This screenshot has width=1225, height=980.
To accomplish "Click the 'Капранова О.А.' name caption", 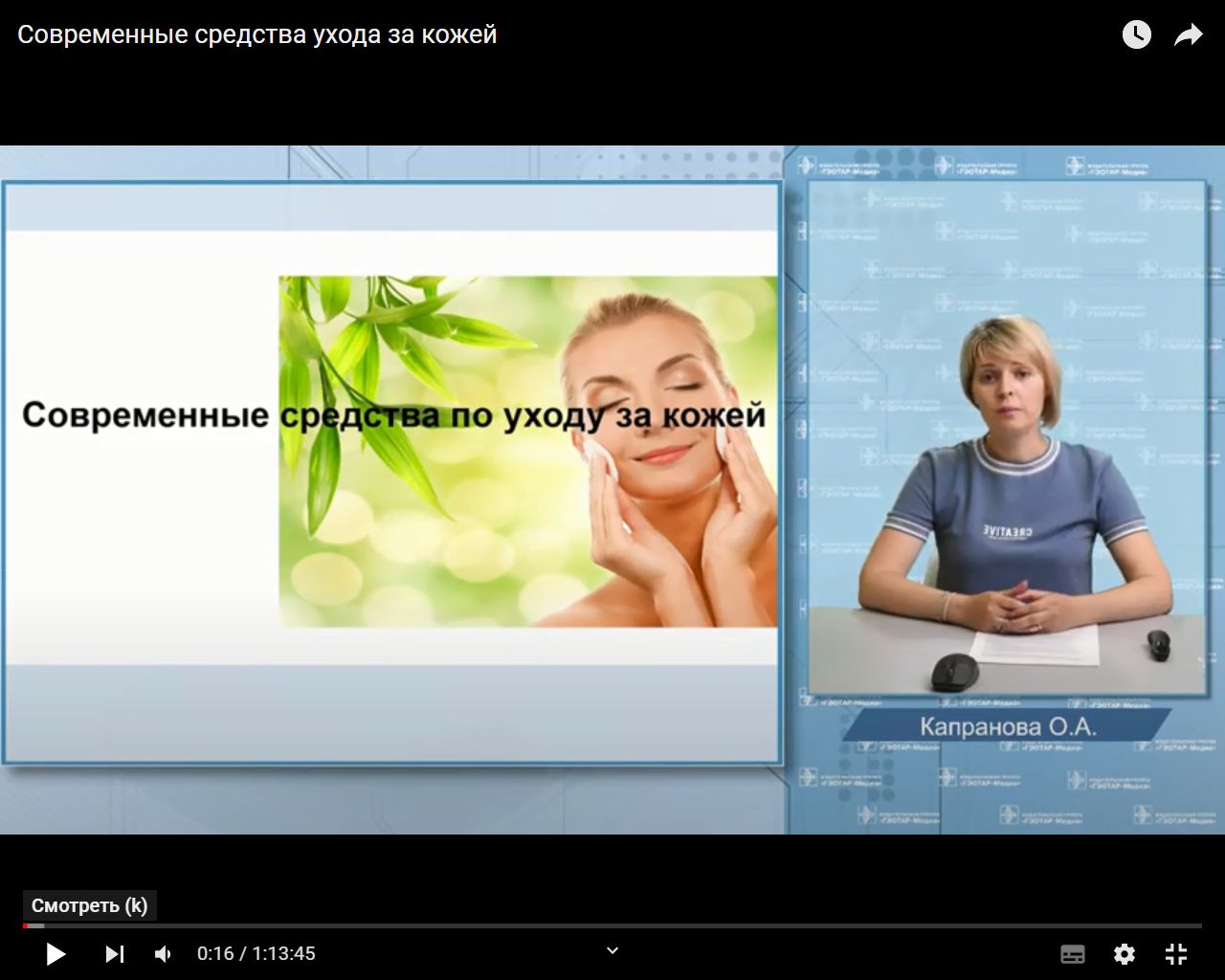I will click(1008, 727).
